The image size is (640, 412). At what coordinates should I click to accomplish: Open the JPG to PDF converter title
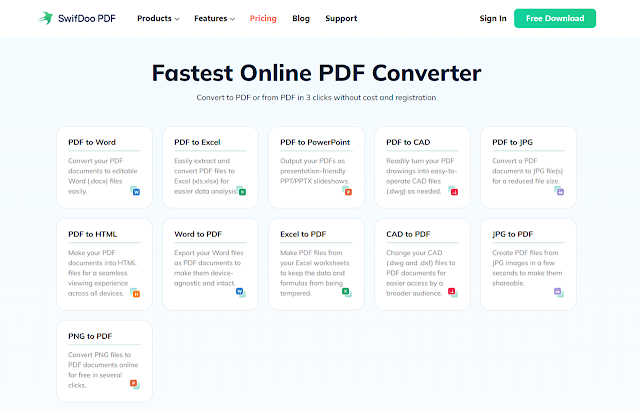(512, 234)
